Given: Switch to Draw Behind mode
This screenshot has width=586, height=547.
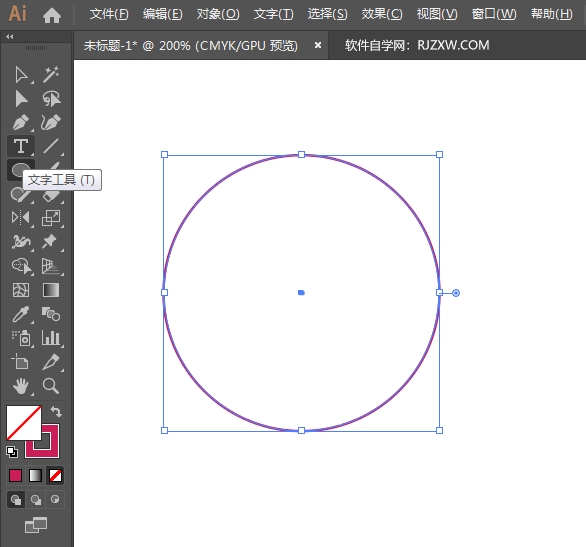Looking at the screenshot, I should click(x=36, y=500).
